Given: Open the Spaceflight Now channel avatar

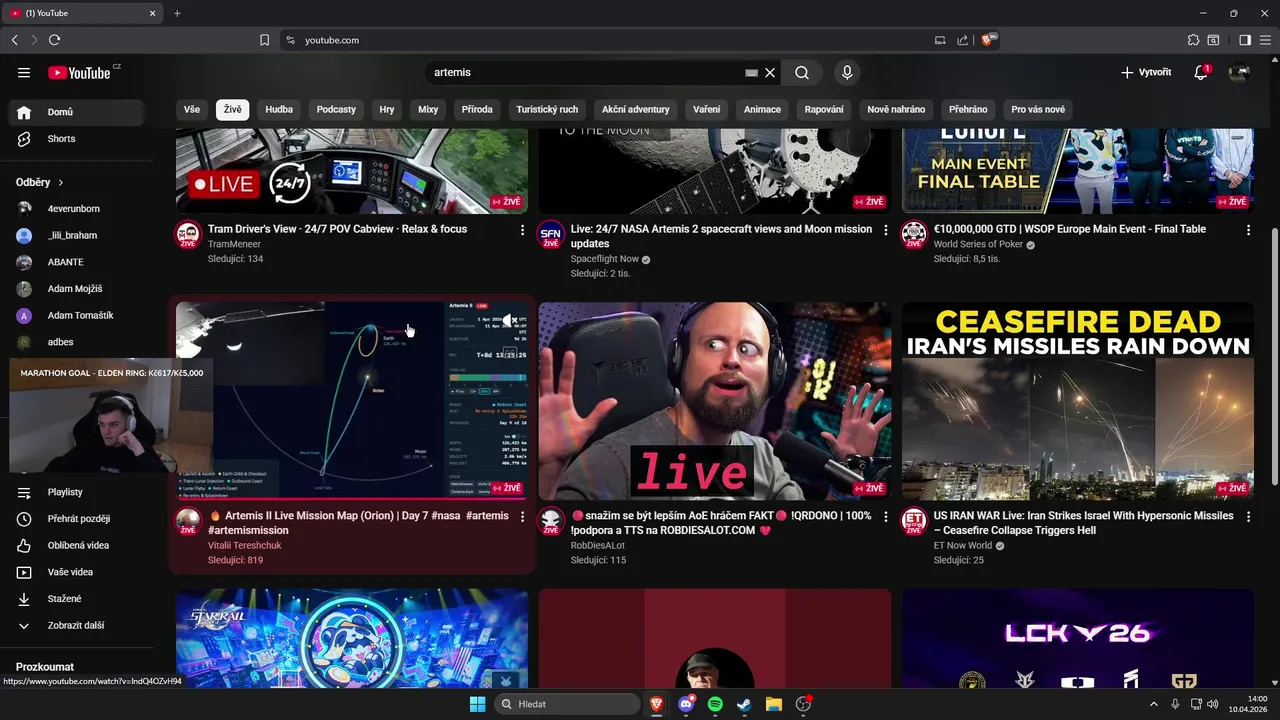Looking at the screenshot, I should 551,235.
